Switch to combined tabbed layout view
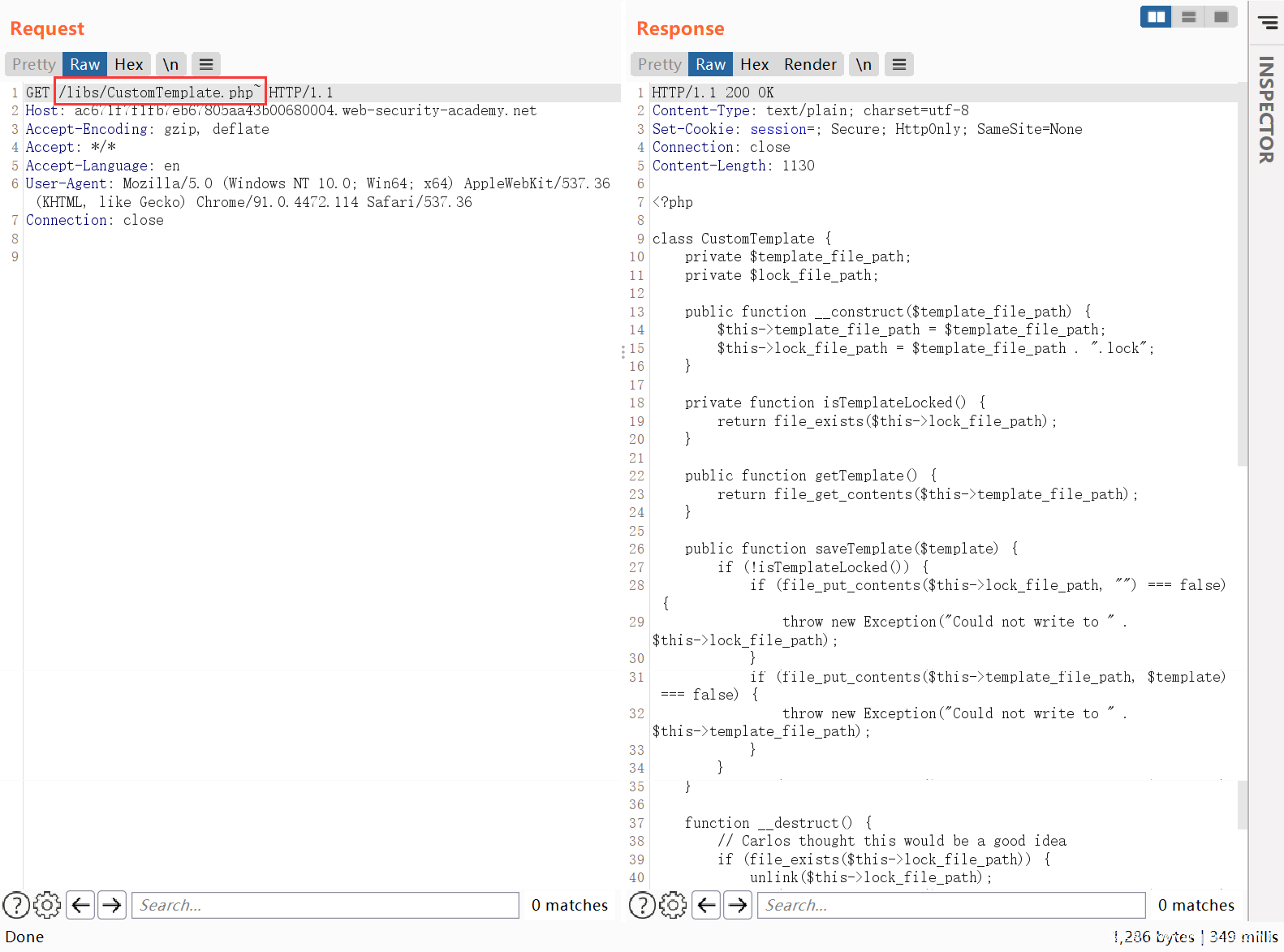This screenshot has width=1284, height=952. (1221, 17)
